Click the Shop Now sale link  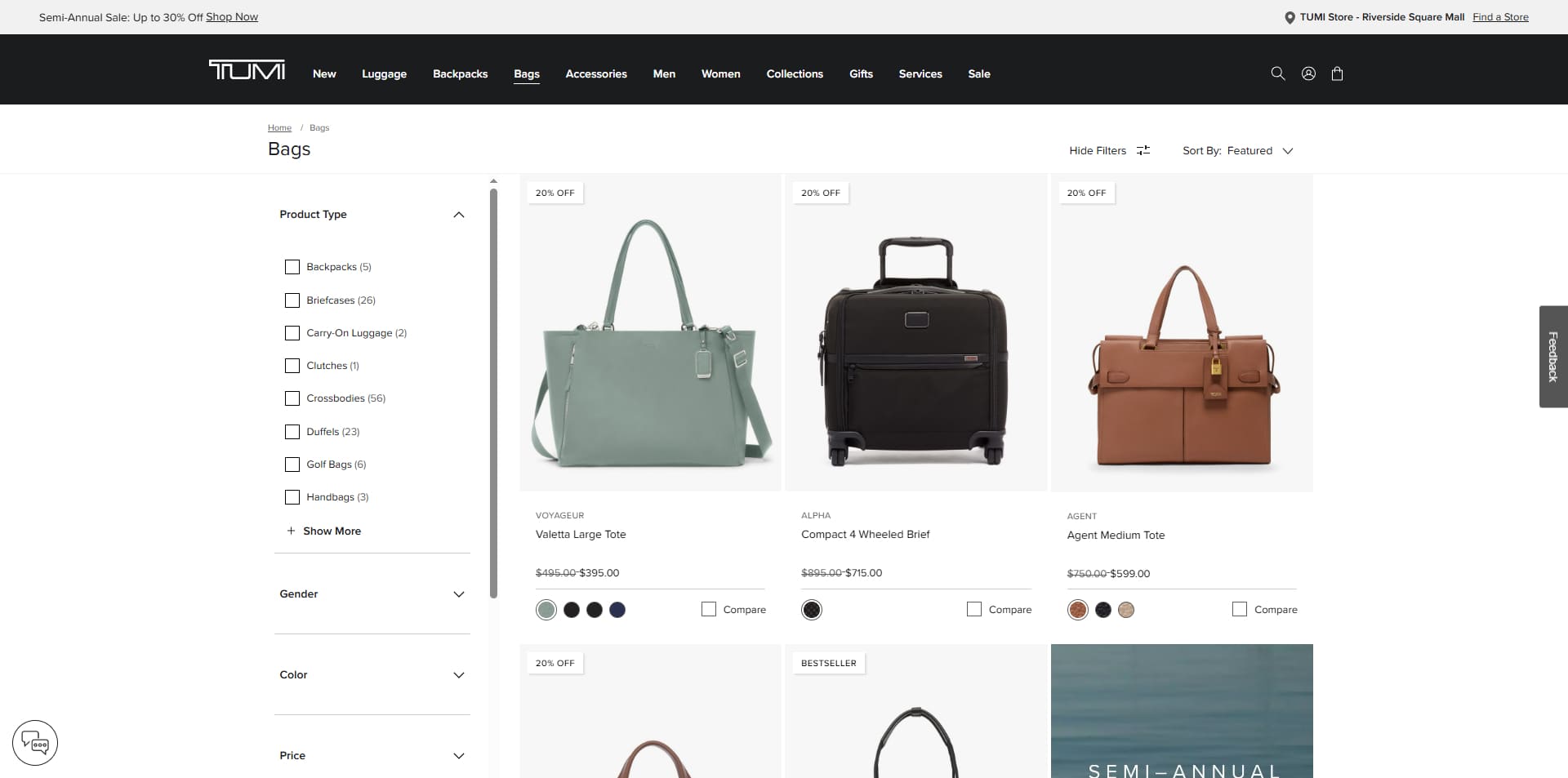tap(232, 17)
